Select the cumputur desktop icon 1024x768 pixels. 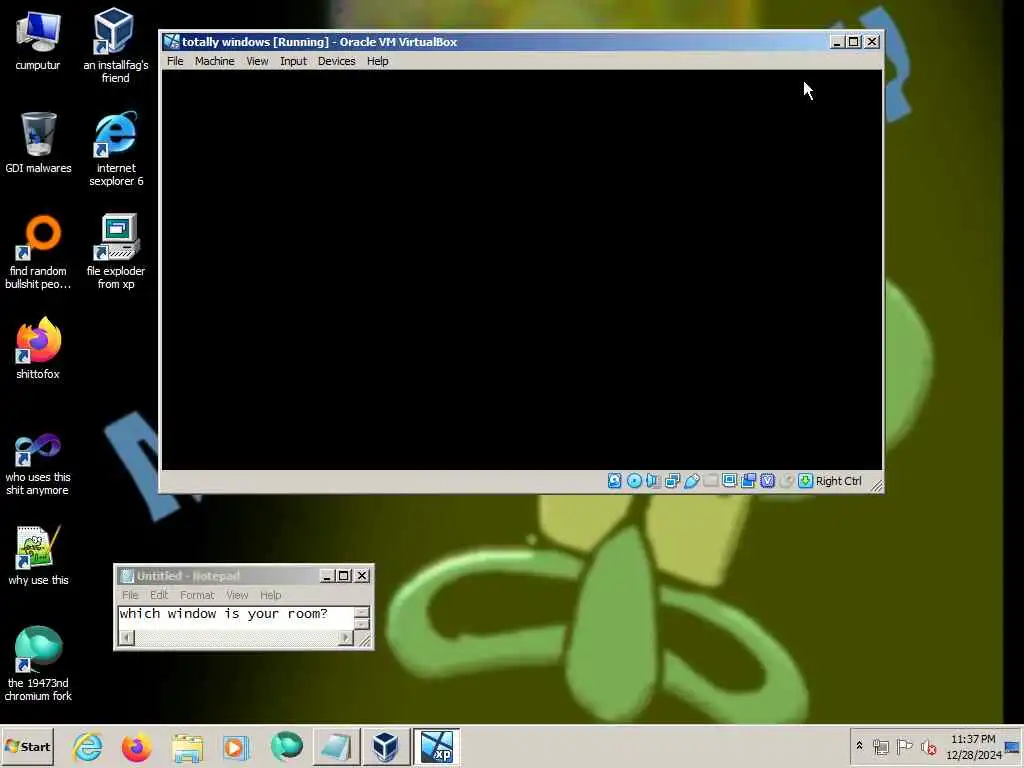[38, 40]
